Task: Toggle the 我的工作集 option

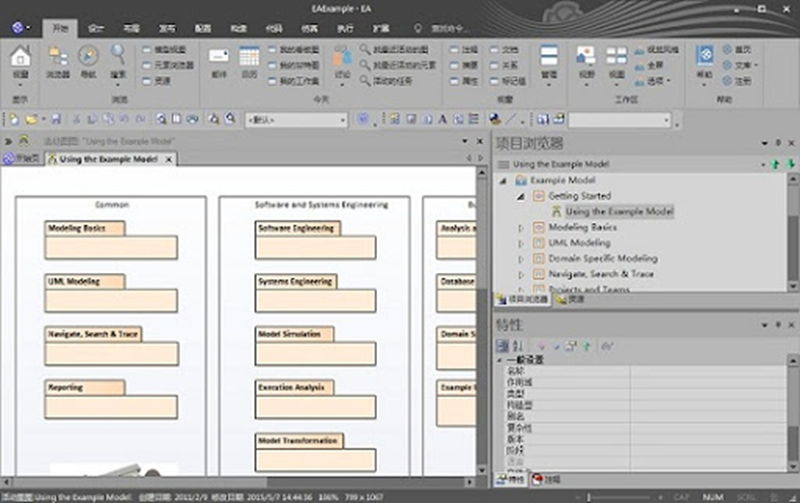Action: [x=294, y=81]
